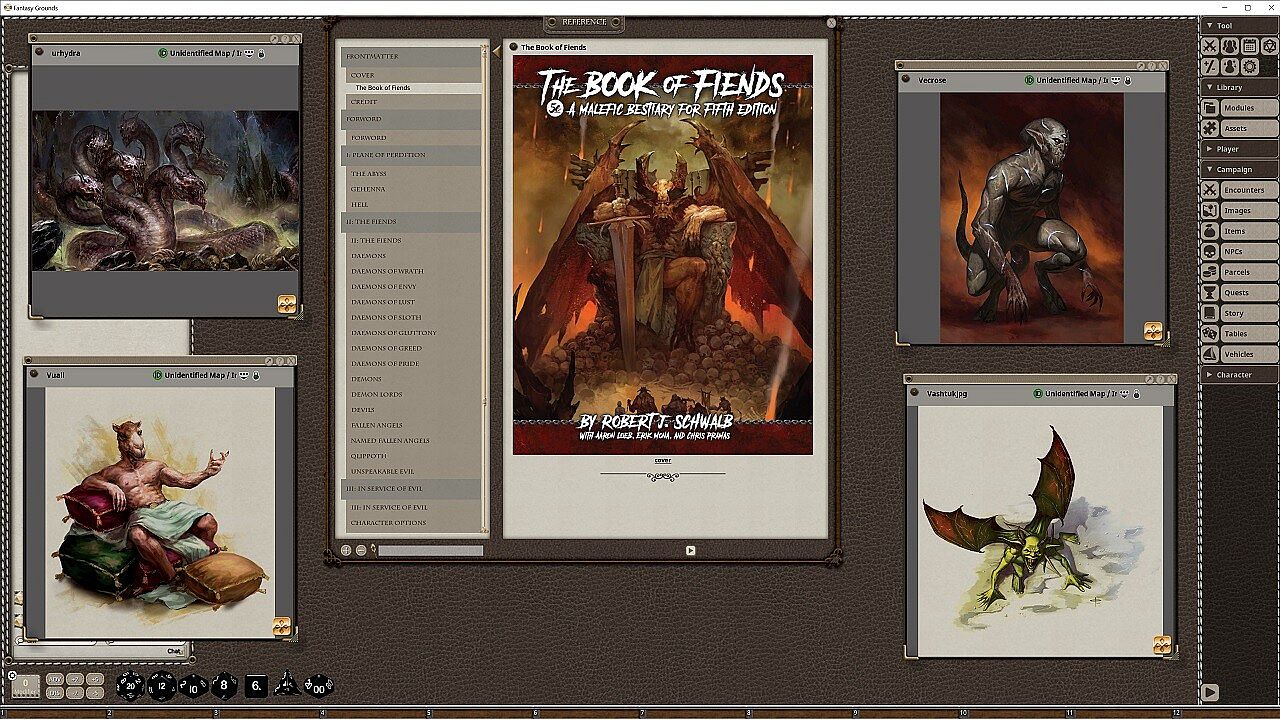Click next page arrow below book cover
Screen dimensions: 1280x720
click(x=690, y=550)
